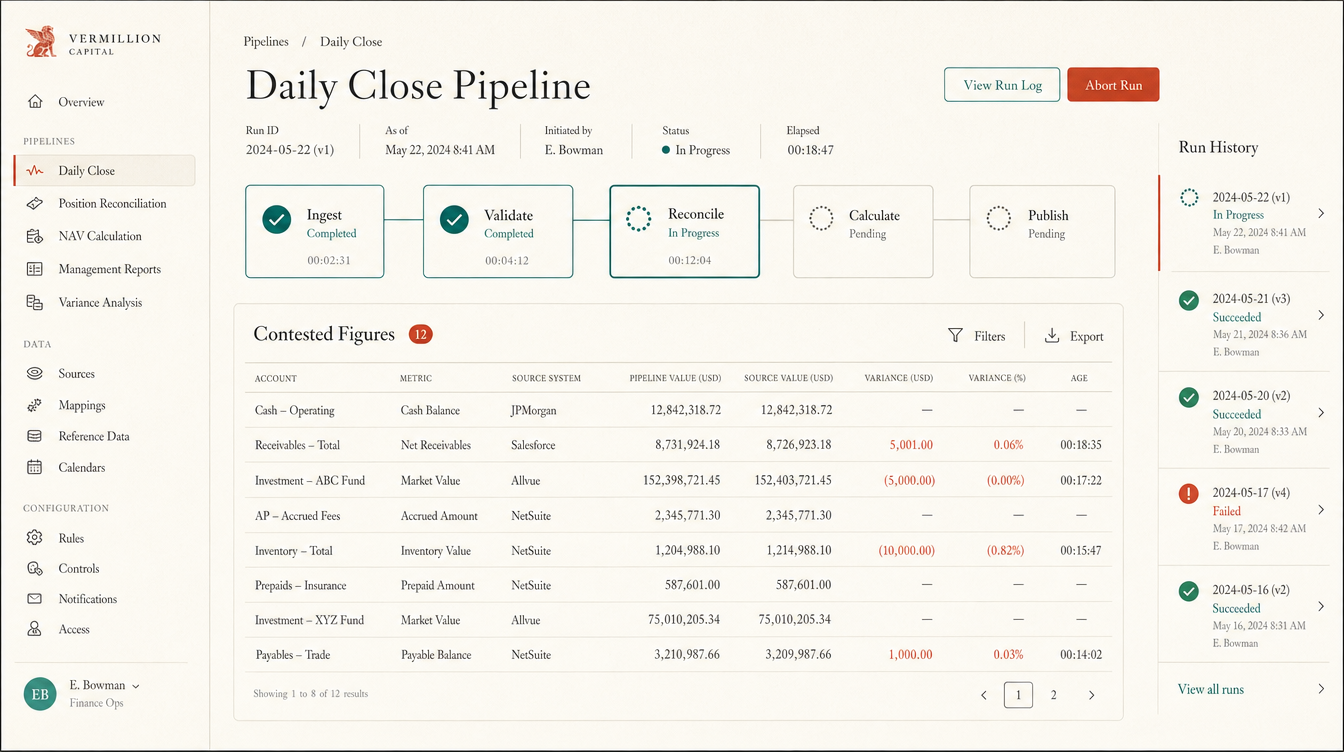The width and height of the screenshot is (1344, 752).
Task: Select the Reconcile pipeline stage card
Action: tap(684, 231)
